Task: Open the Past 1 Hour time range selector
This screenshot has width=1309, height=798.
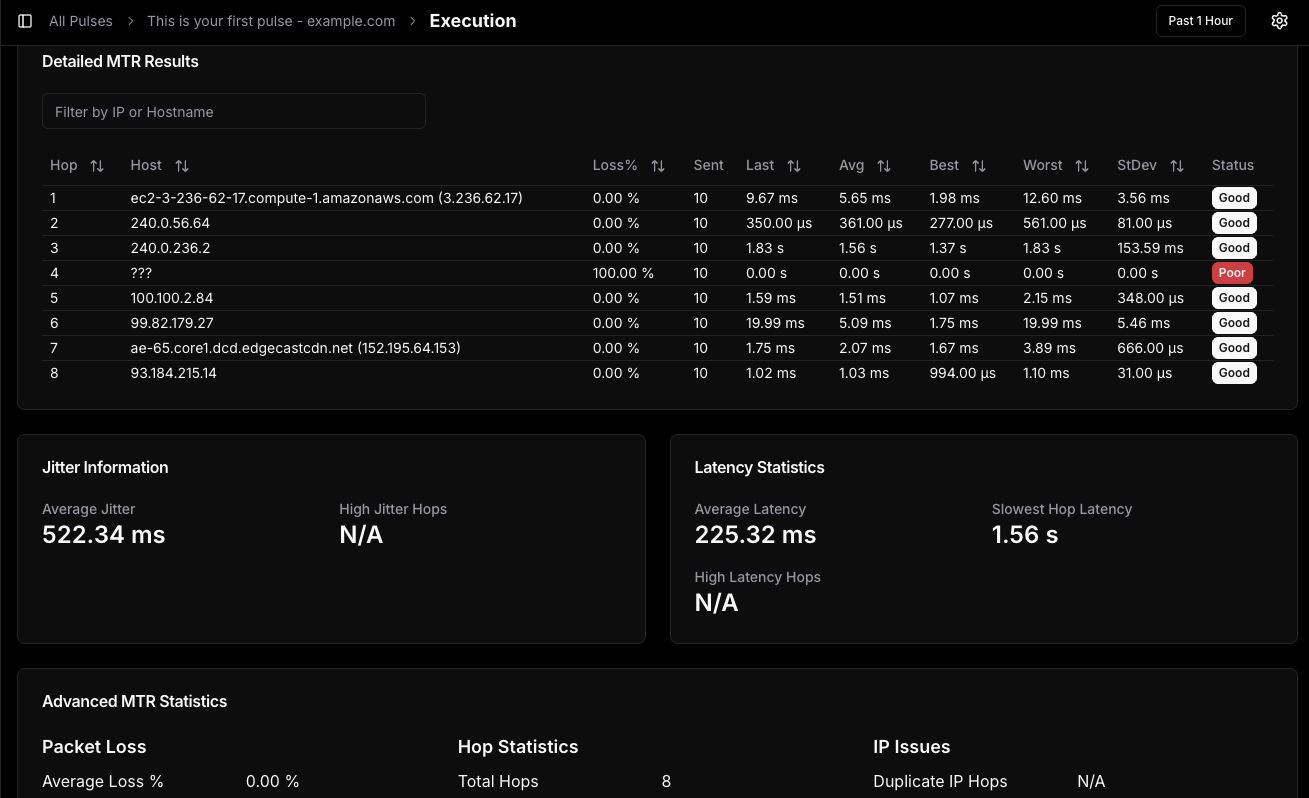Action: pos(1200,21)
